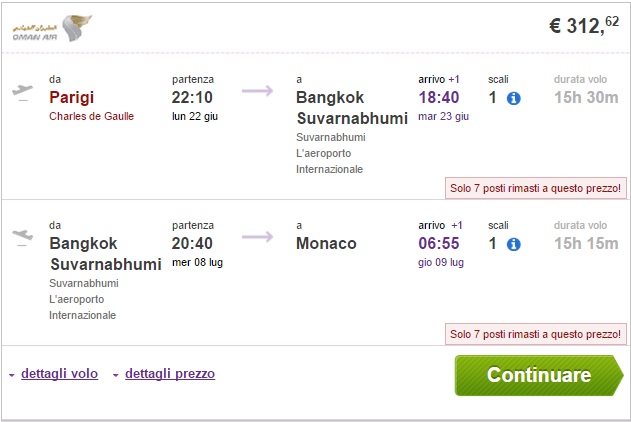Click the return flight airplane icon
The width and height of the screenshot is (631, 422).
pyautogui.click(x=22, y=236)
